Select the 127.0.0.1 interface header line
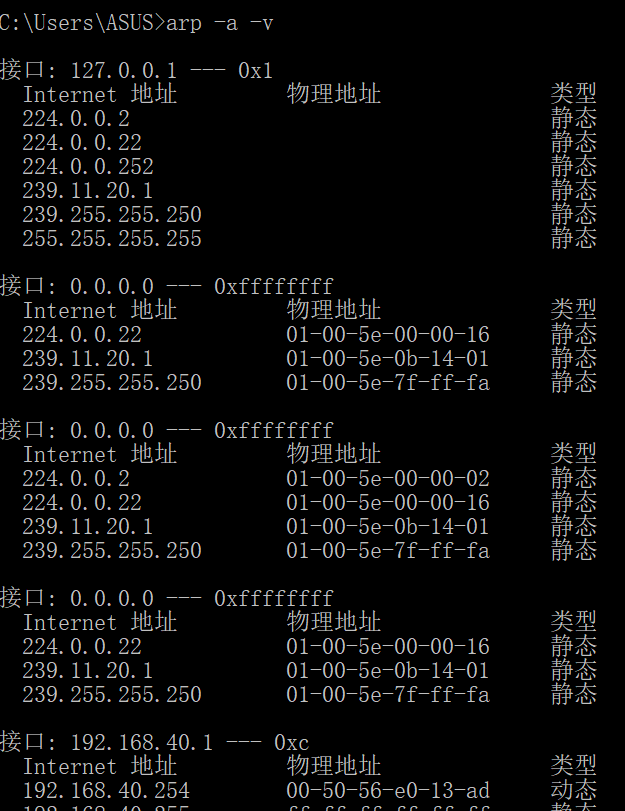 click(x=136, y=70)
